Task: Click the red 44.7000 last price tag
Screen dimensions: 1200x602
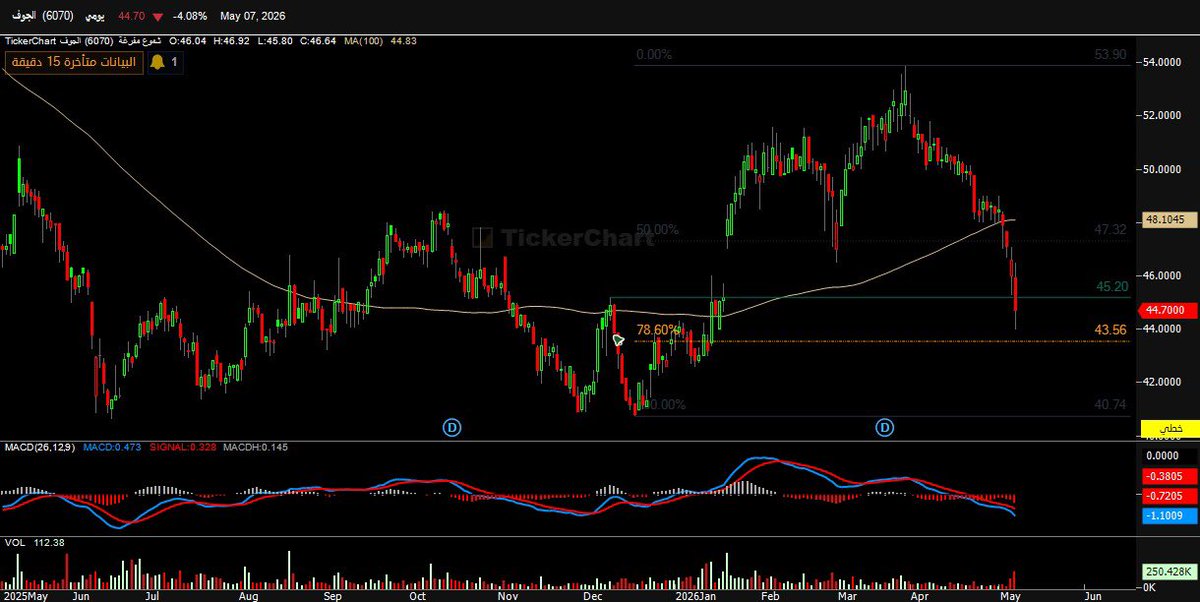Action: [x=1166, y=310]
